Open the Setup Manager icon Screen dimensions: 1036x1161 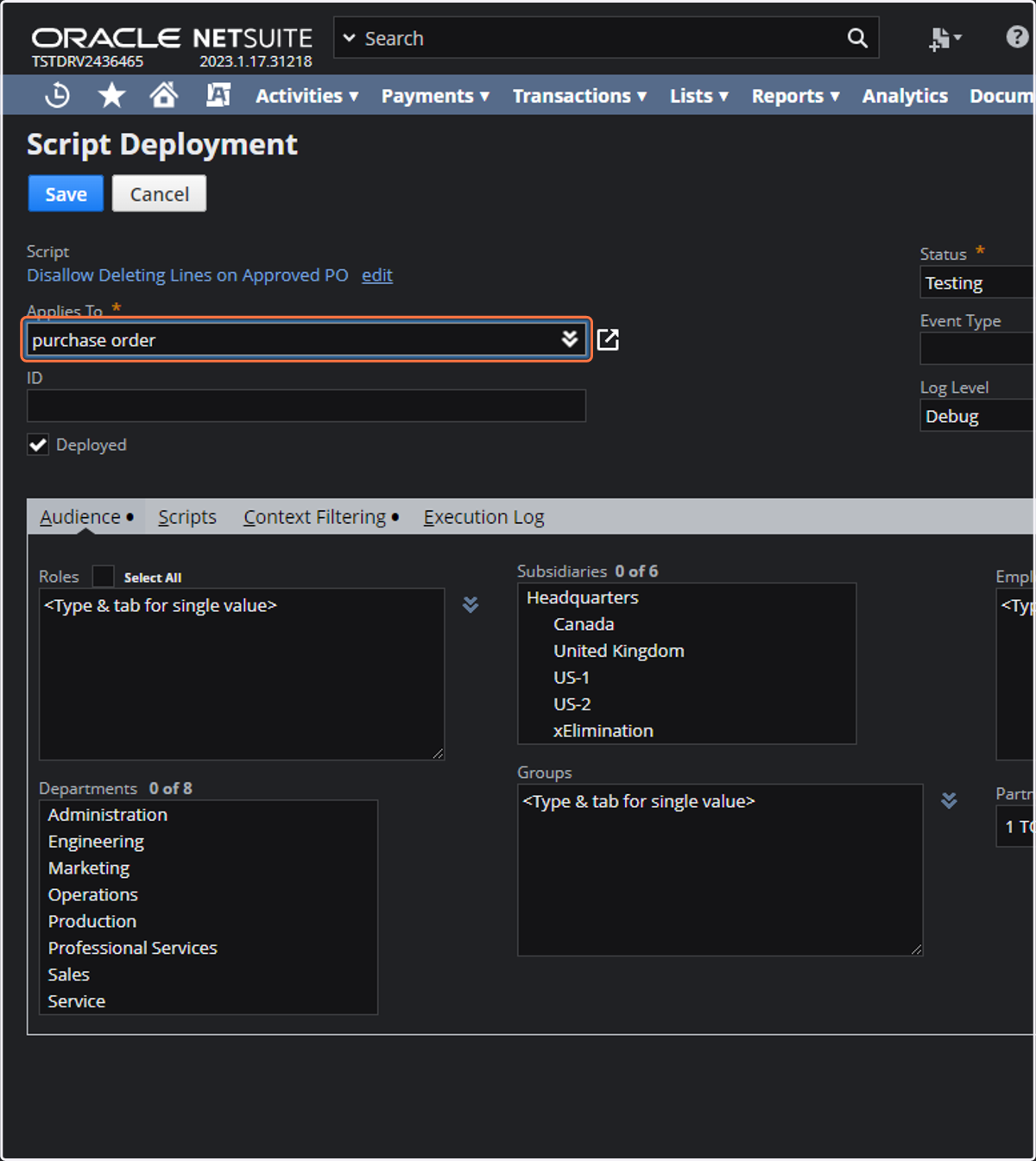[218, 95]
